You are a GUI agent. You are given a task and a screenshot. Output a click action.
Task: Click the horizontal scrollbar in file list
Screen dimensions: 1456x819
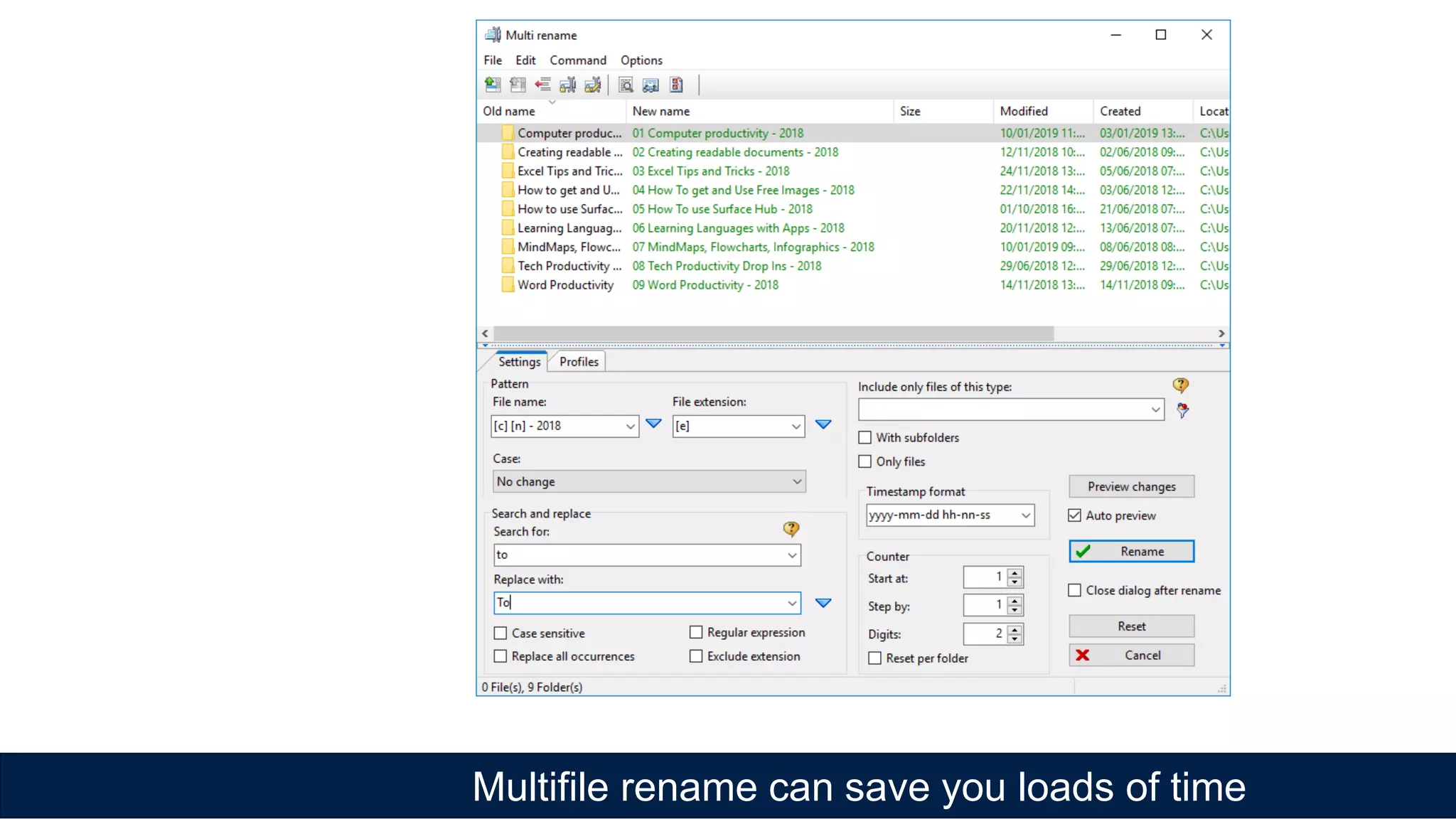(x=773, y=333)
